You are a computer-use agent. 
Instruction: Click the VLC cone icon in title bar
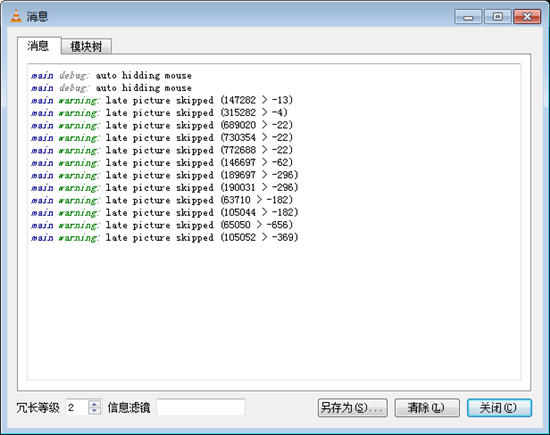pos(16,16)
